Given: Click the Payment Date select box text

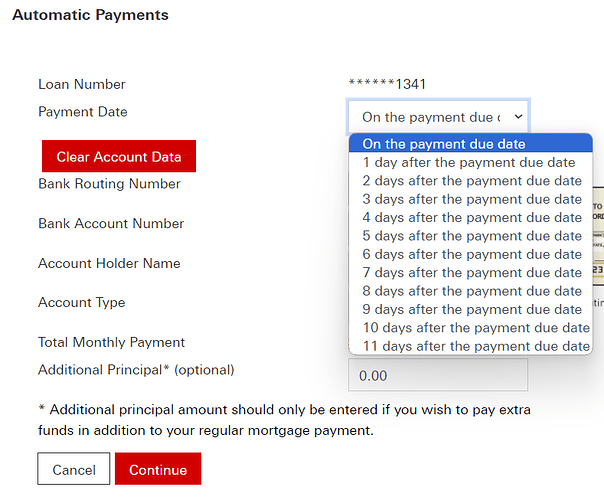Looking at the screenshot, I should click(x=431, y=117).
